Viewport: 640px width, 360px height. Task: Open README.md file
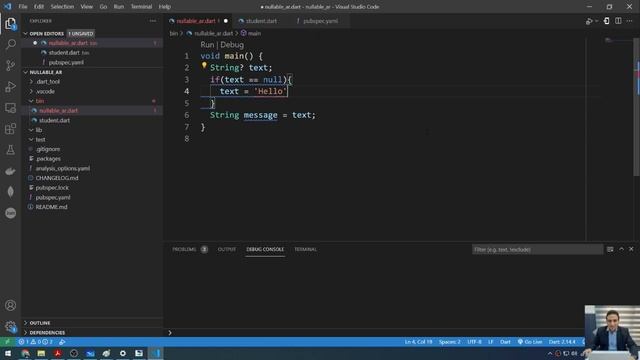click(x=51, y=207)
